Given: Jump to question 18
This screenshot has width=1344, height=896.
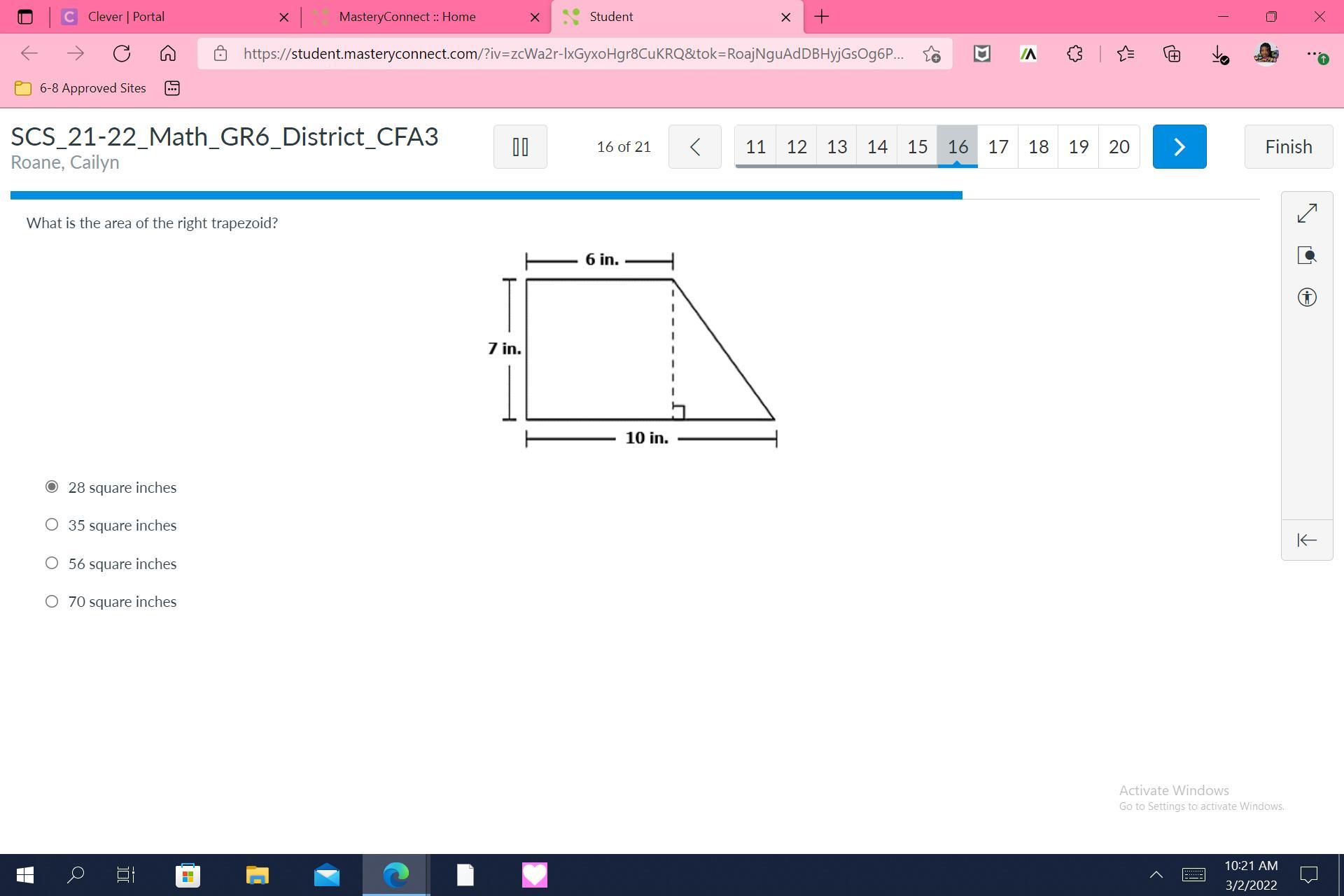Looking at the screenshot, I should (x=1038, y=146).
